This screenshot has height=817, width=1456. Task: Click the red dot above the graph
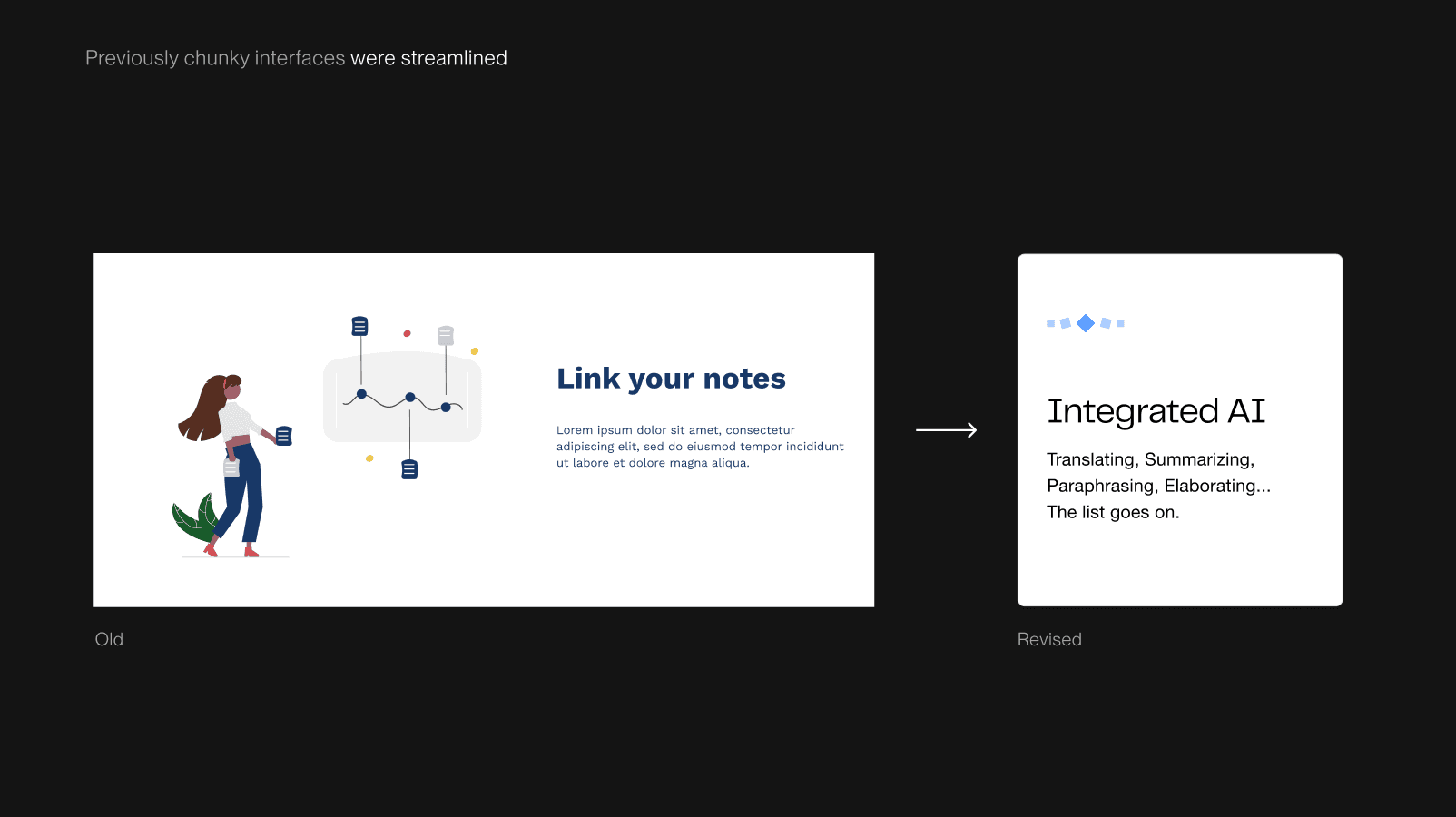(407, 333)
